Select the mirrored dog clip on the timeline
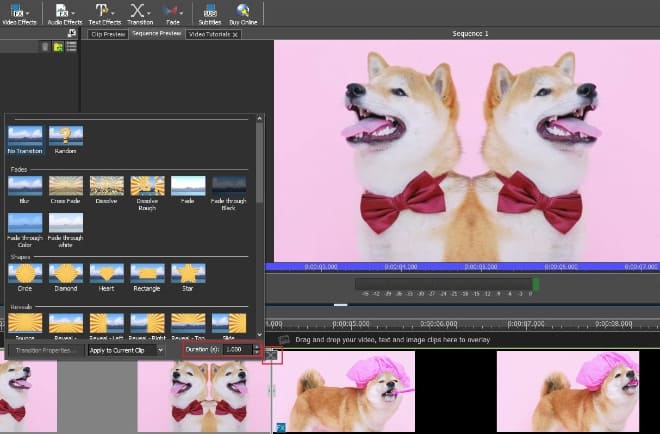This screenshot has height=434, width=660. pyautogui.click(x=204, y=397)
